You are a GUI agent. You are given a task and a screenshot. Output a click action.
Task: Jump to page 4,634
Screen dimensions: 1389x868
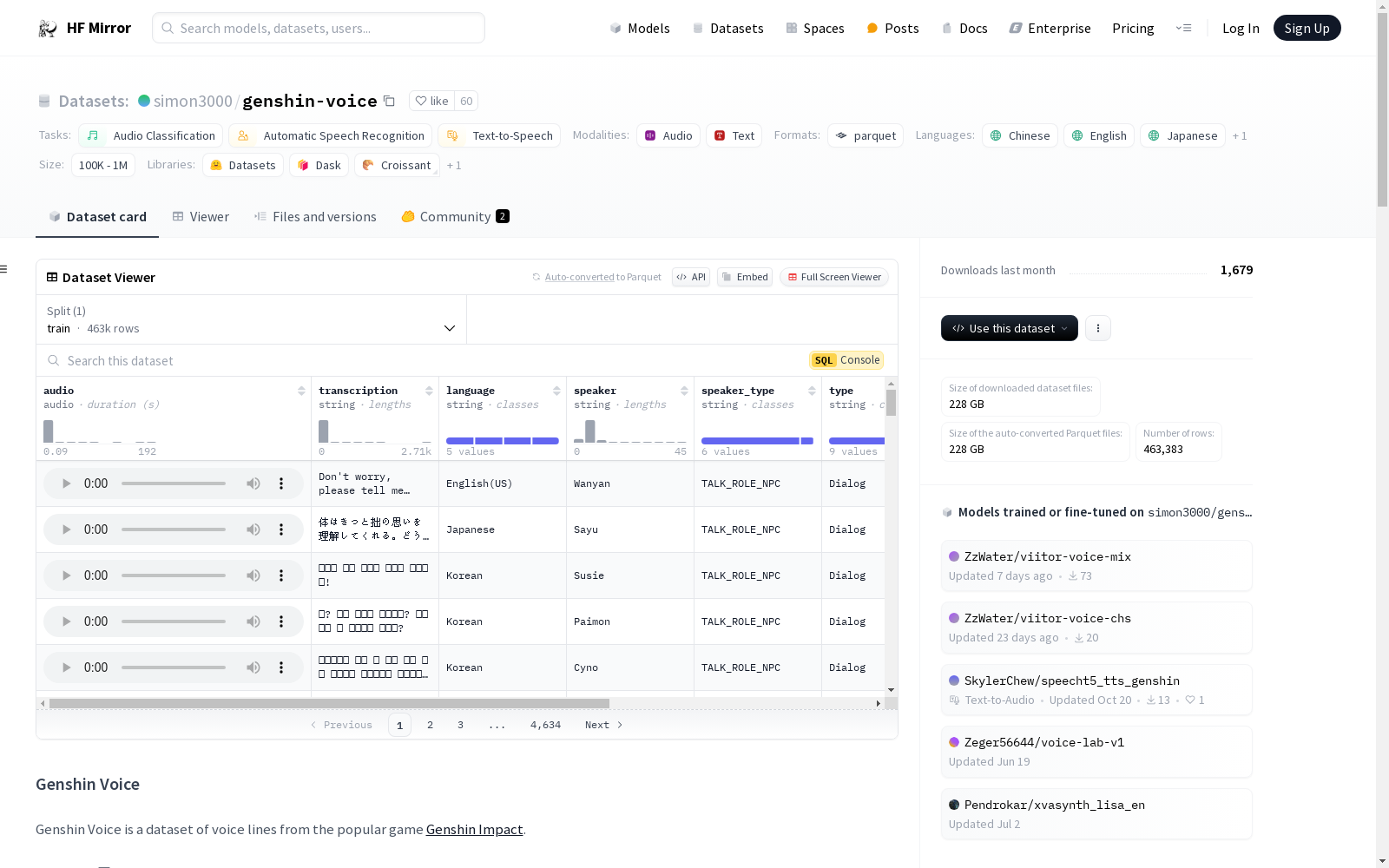click(545, 725)
